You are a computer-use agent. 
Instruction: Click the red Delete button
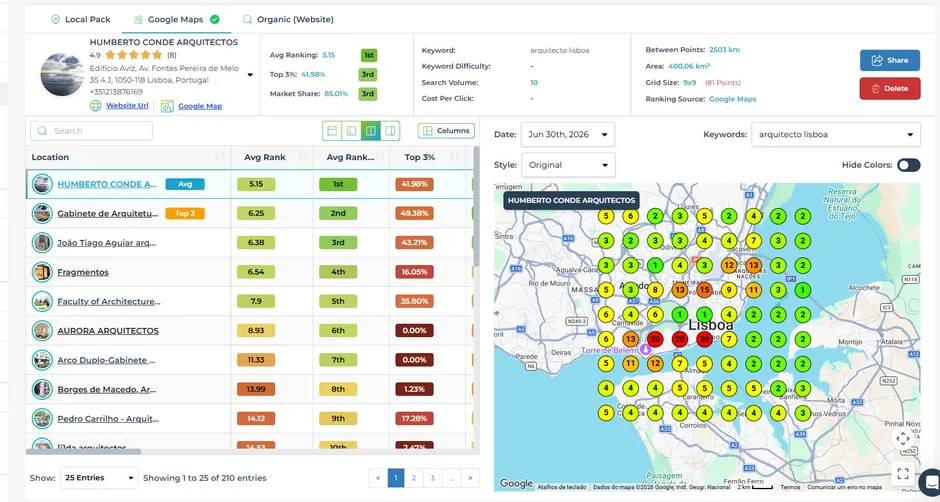(890, 88)
